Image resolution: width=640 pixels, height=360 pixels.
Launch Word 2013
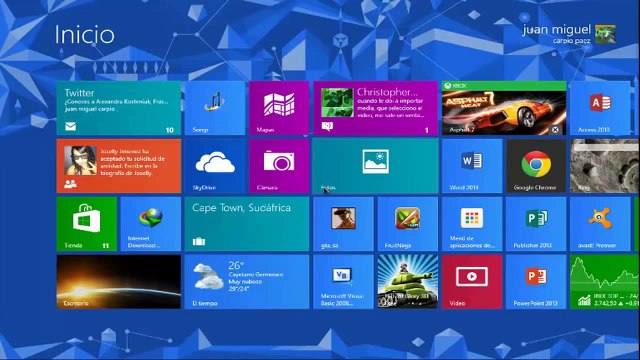pyautogui.click(x=472, y=166)
